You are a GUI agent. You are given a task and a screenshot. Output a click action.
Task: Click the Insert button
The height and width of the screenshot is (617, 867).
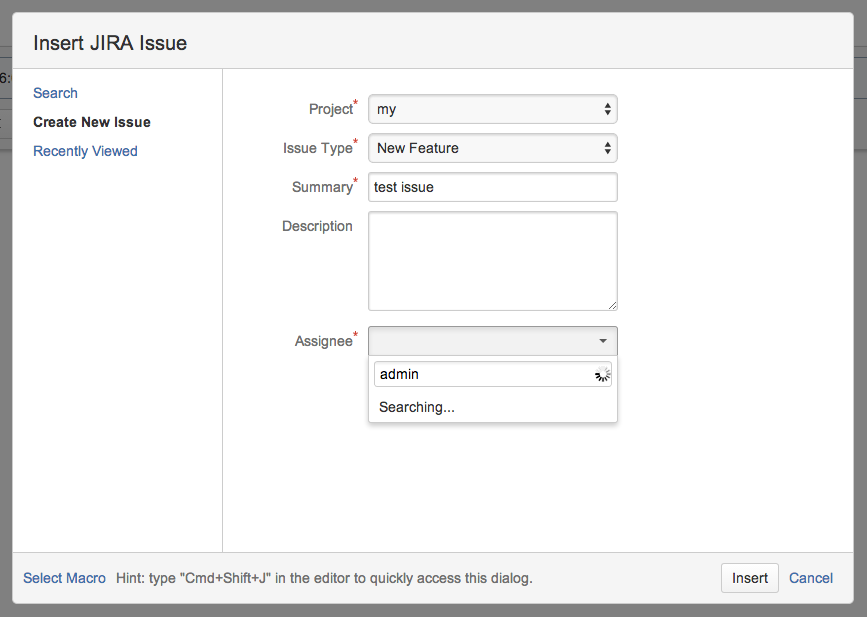pos(750,578)
